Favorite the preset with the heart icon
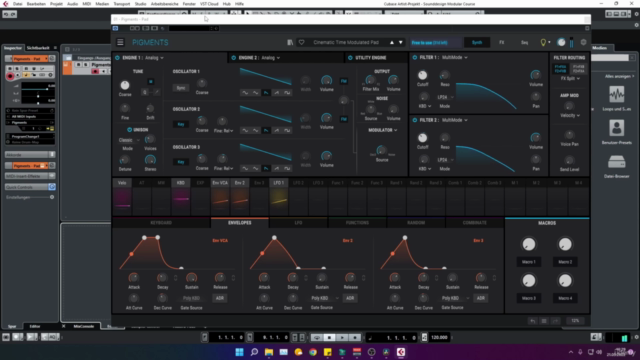Viewport: 640px width, 360px height. [301, 42]
